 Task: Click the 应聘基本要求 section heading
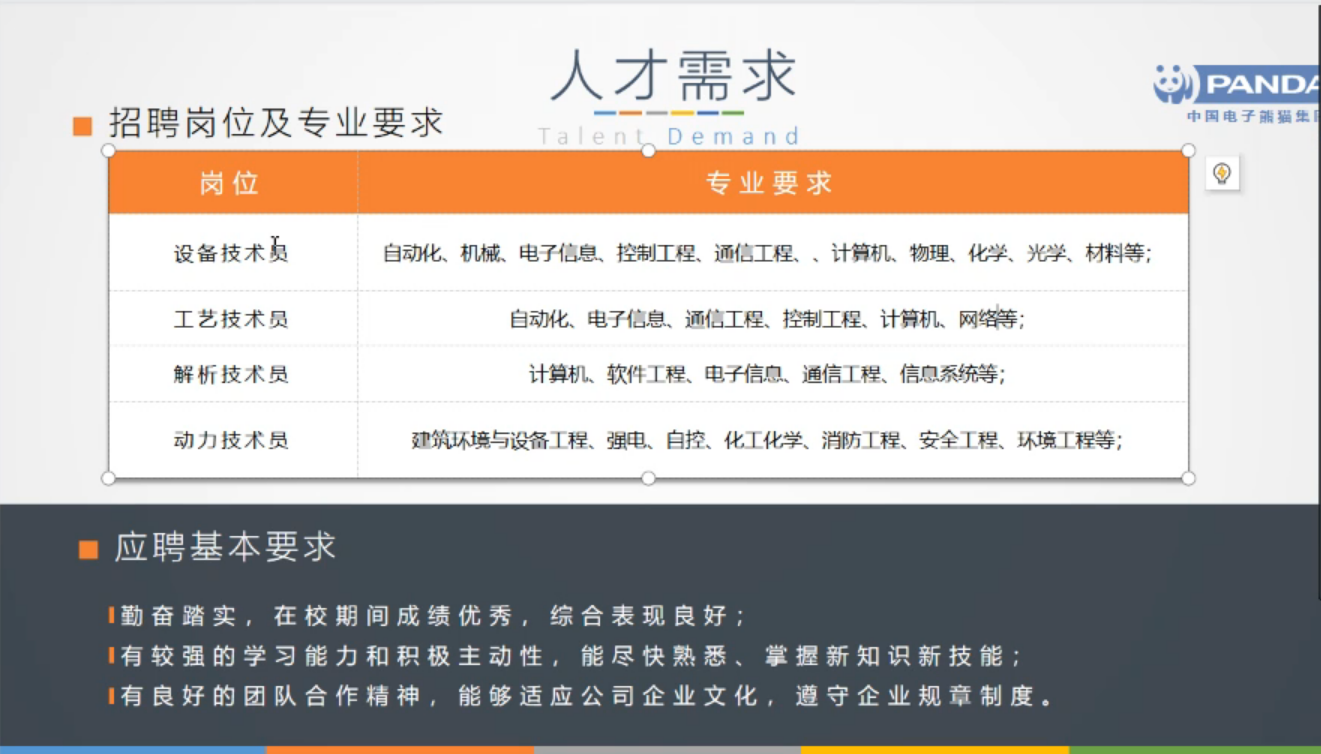[225, 547]
